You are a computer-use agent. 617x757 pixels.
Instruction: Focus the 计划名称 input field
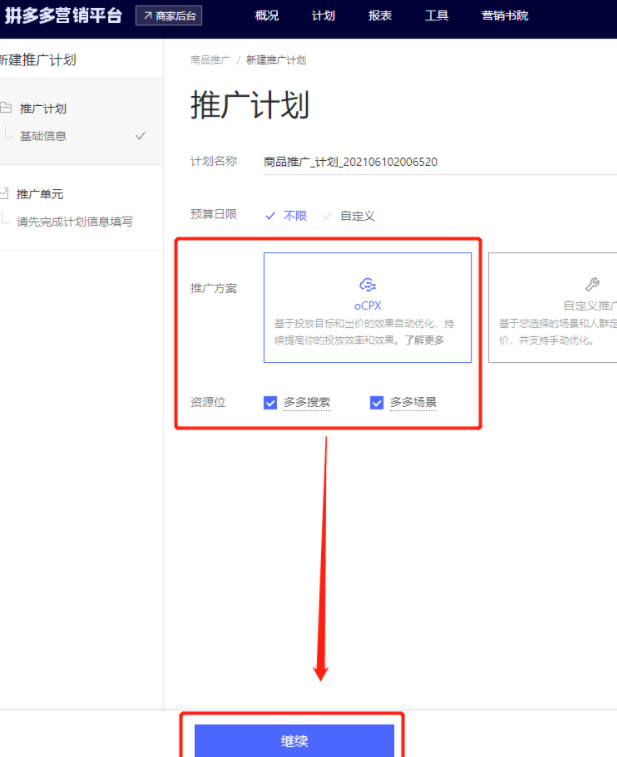point(440,162)
